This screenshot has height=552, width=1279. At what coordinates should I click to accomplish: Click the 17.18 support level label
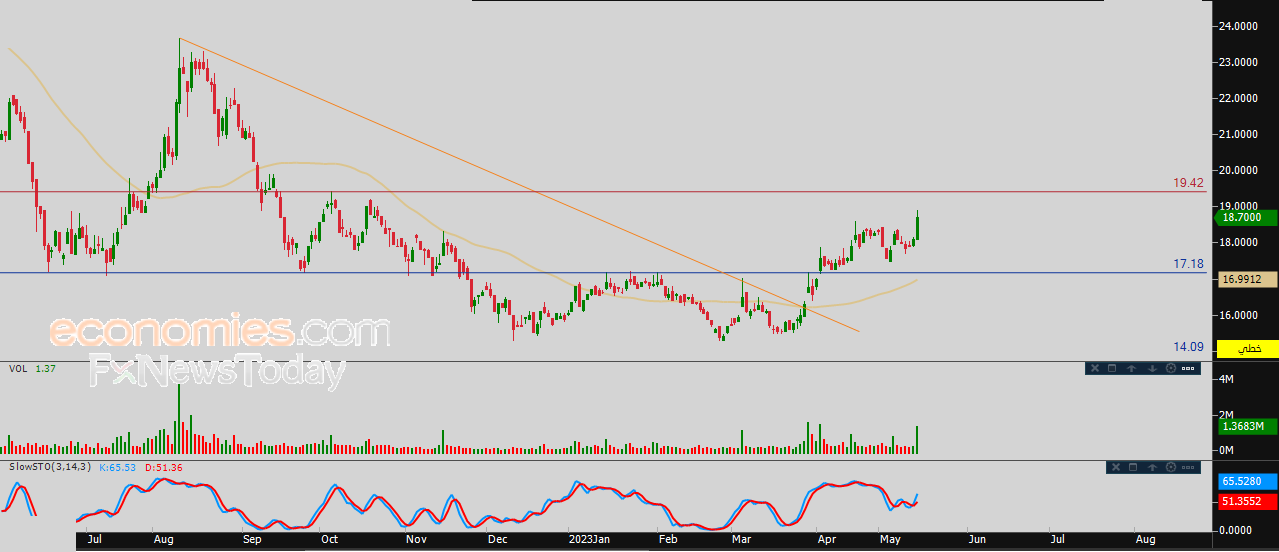tap(1188, 264)
